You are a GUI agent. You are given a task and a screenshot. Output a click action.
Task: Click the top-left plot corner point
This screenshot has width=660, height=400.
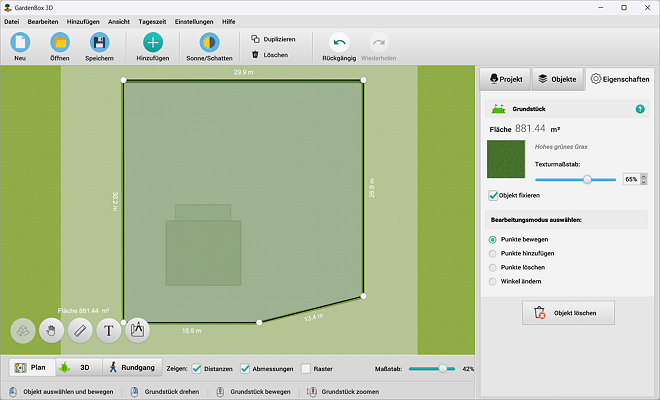click(123, 80)
